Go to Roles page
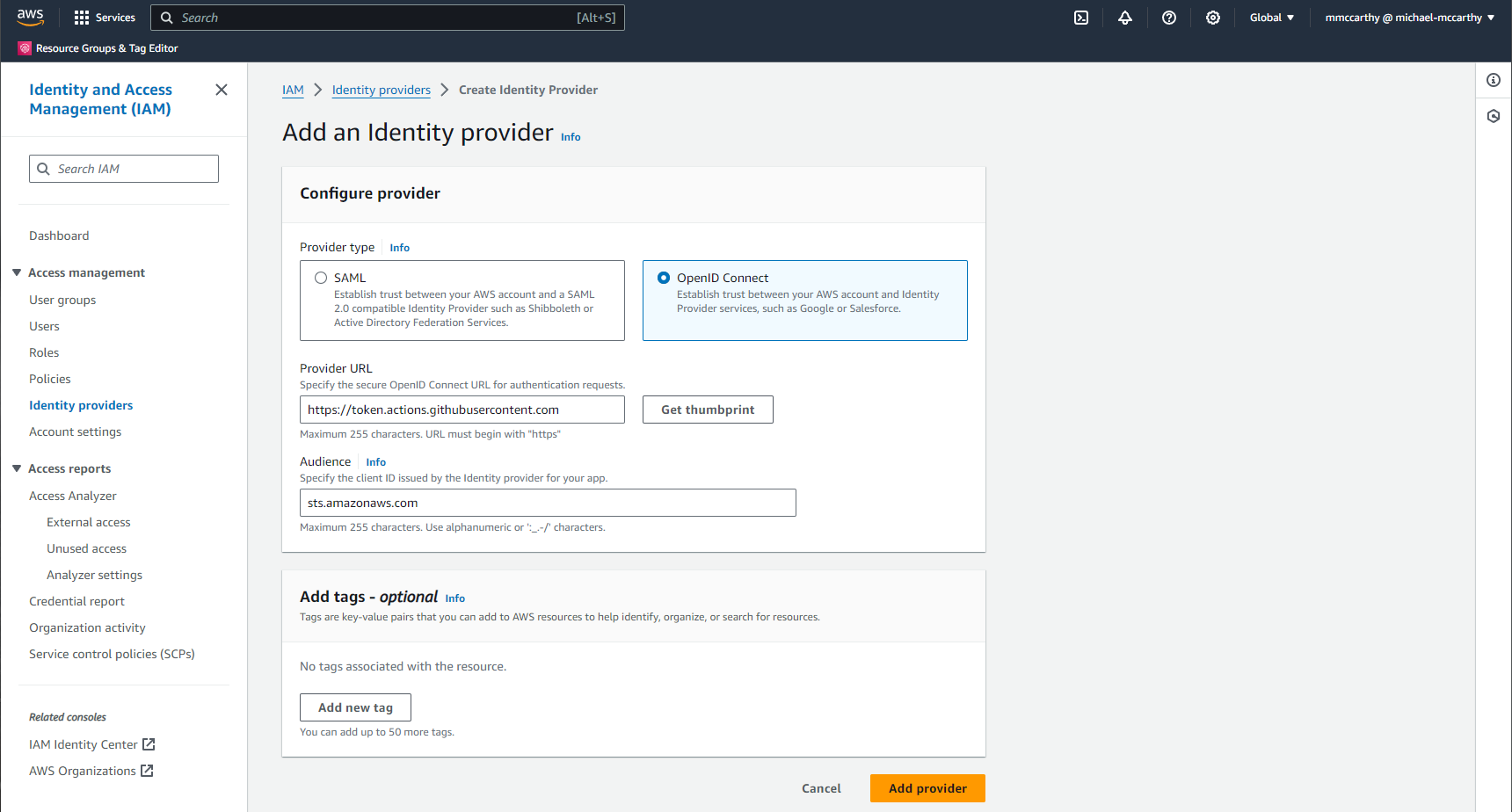The image size is (1512, 812). 44,352
